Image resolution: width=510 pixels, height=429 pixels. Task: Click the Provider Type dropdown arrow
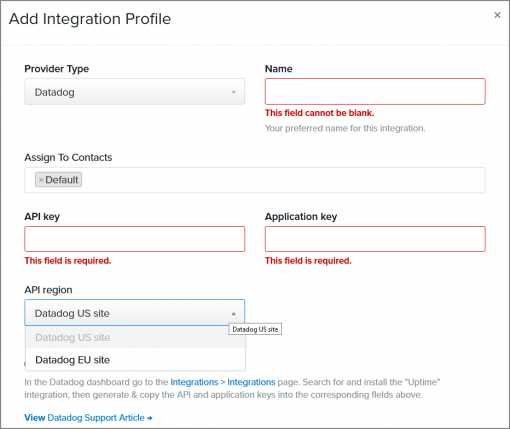tap(234, 92)
